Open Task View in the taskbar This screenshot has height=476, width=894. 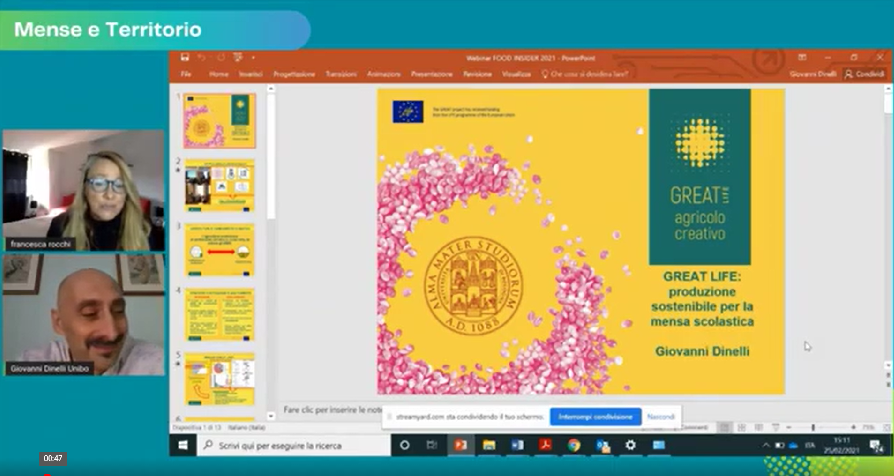(432, 445)
